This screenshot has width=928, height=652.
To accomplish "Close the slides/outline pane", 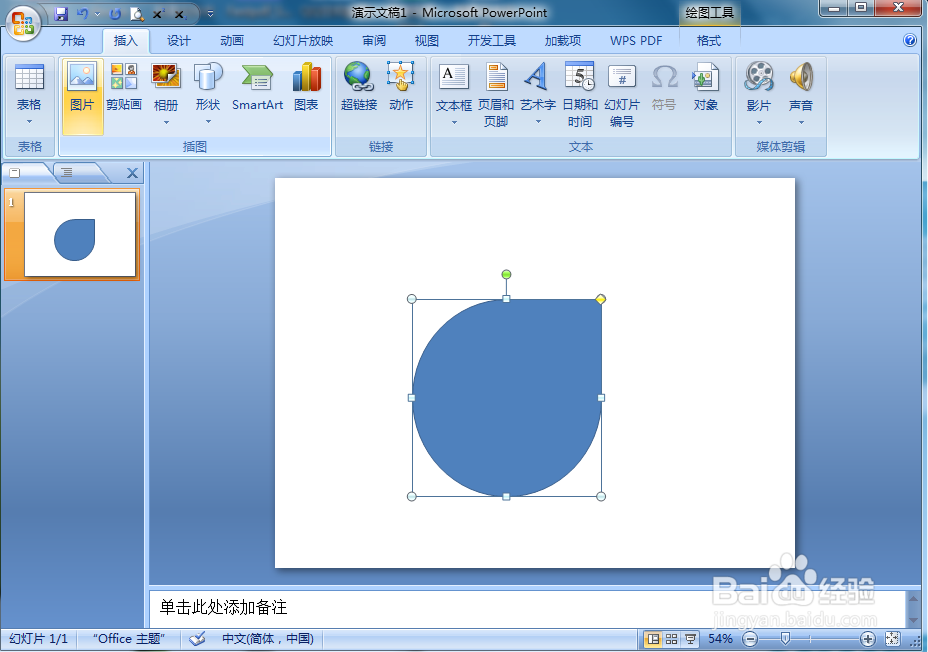I will pos(133,173).
